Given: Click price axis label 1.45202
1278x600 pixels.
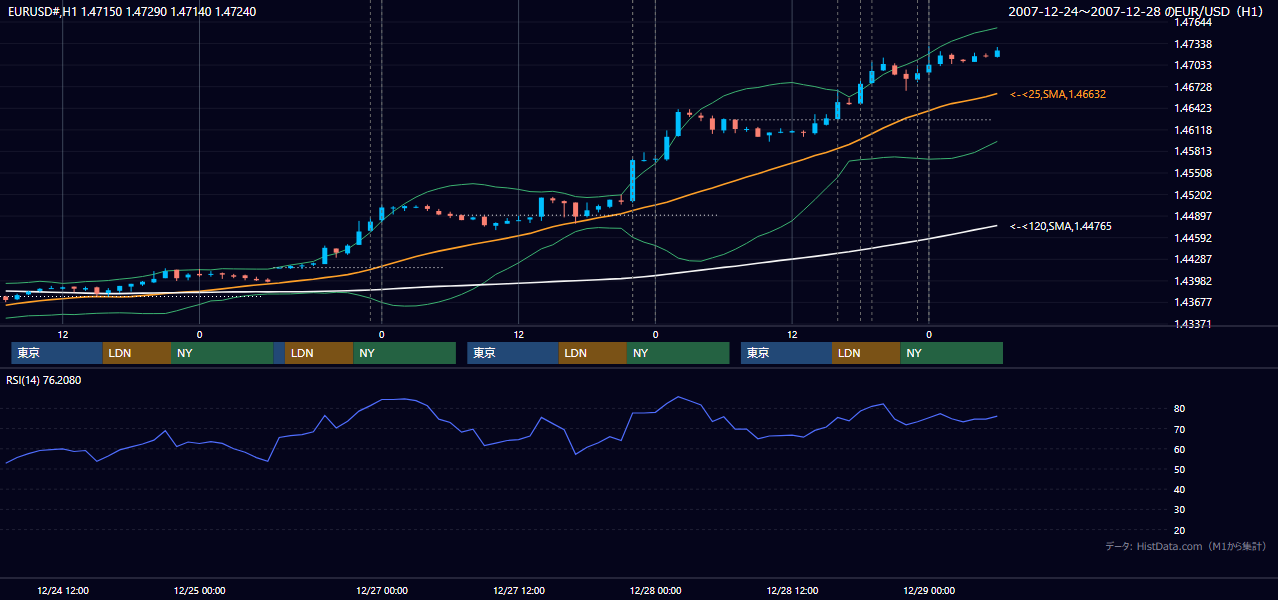Looking at the screenshot, I should point(1194,195).
